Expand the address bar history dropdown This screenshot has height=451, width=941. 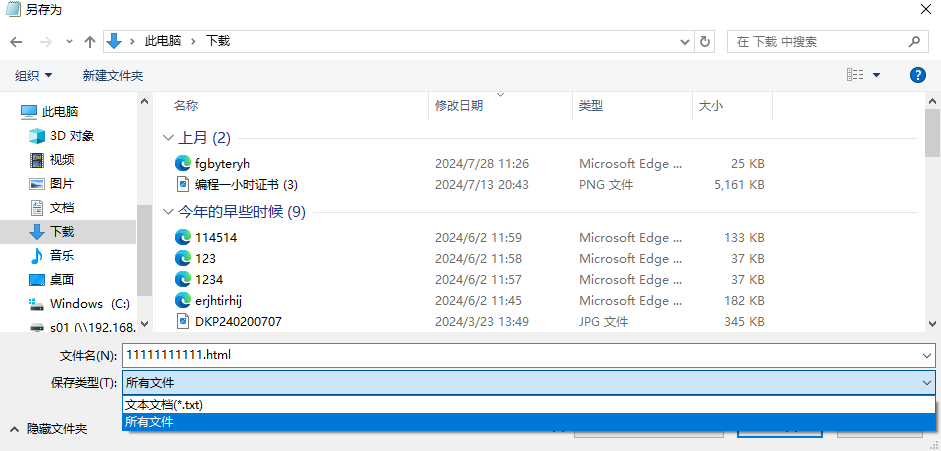685,42
